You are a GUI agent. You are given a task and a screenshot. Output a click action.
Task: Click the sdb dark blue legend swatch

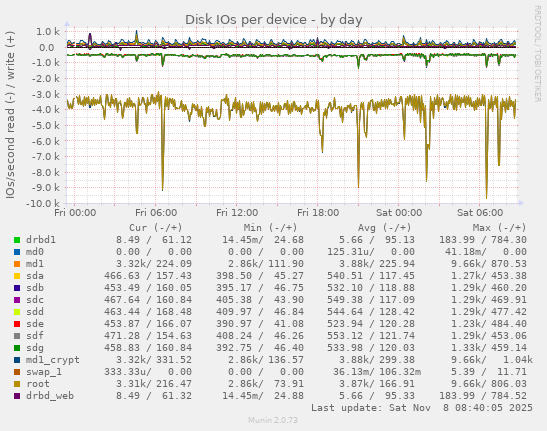pos(17,288)
